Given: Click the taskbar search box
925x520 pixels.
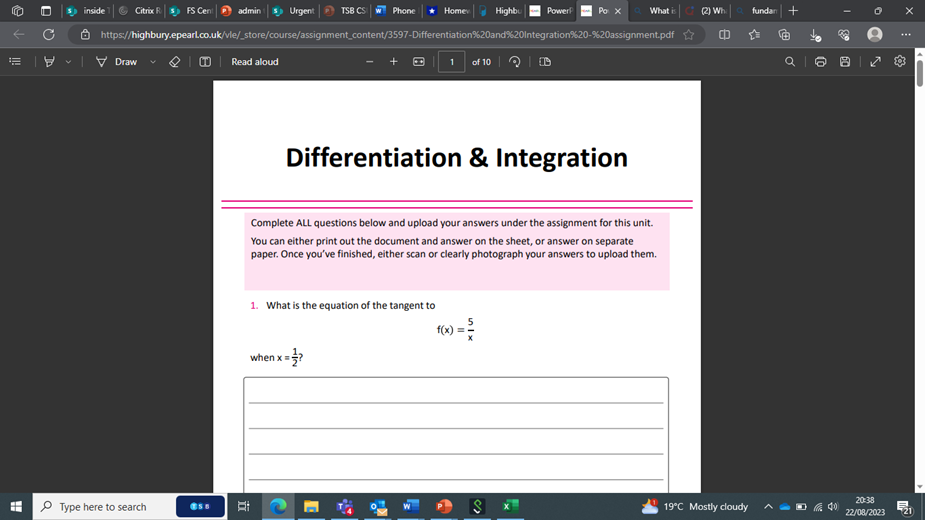Looking at the screenshot, I should pos(129,506).
